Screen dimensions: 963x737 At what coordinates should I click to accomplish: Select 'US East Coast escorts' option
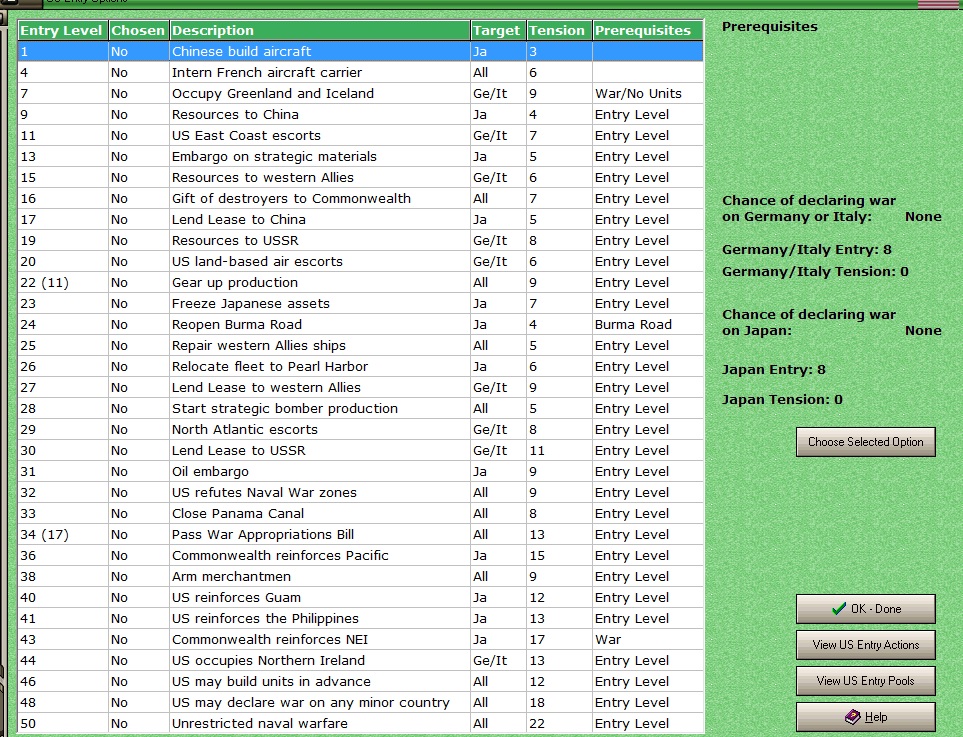click(x=361, y=135)
